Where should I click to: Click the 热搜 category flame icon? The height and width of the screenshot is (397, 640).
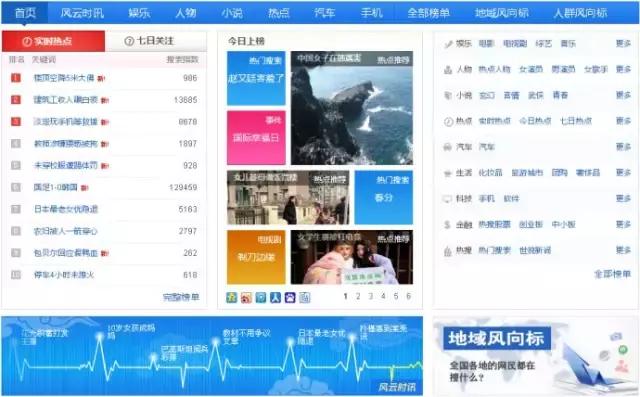[448, 251]
